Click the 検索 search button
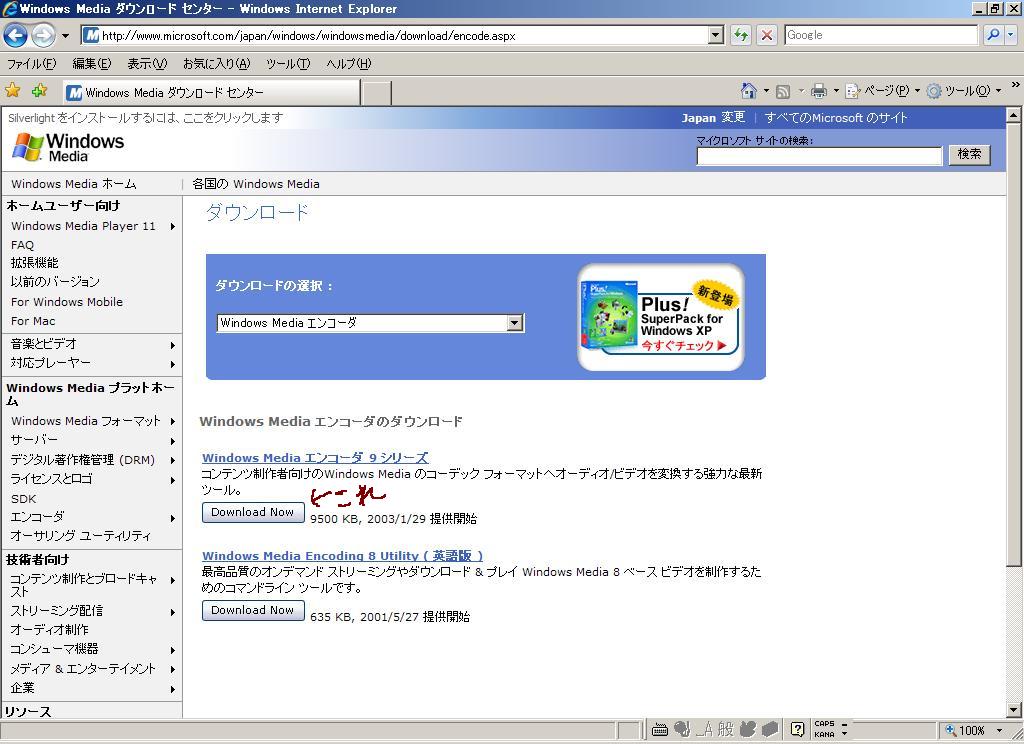 tap(969, 154)
